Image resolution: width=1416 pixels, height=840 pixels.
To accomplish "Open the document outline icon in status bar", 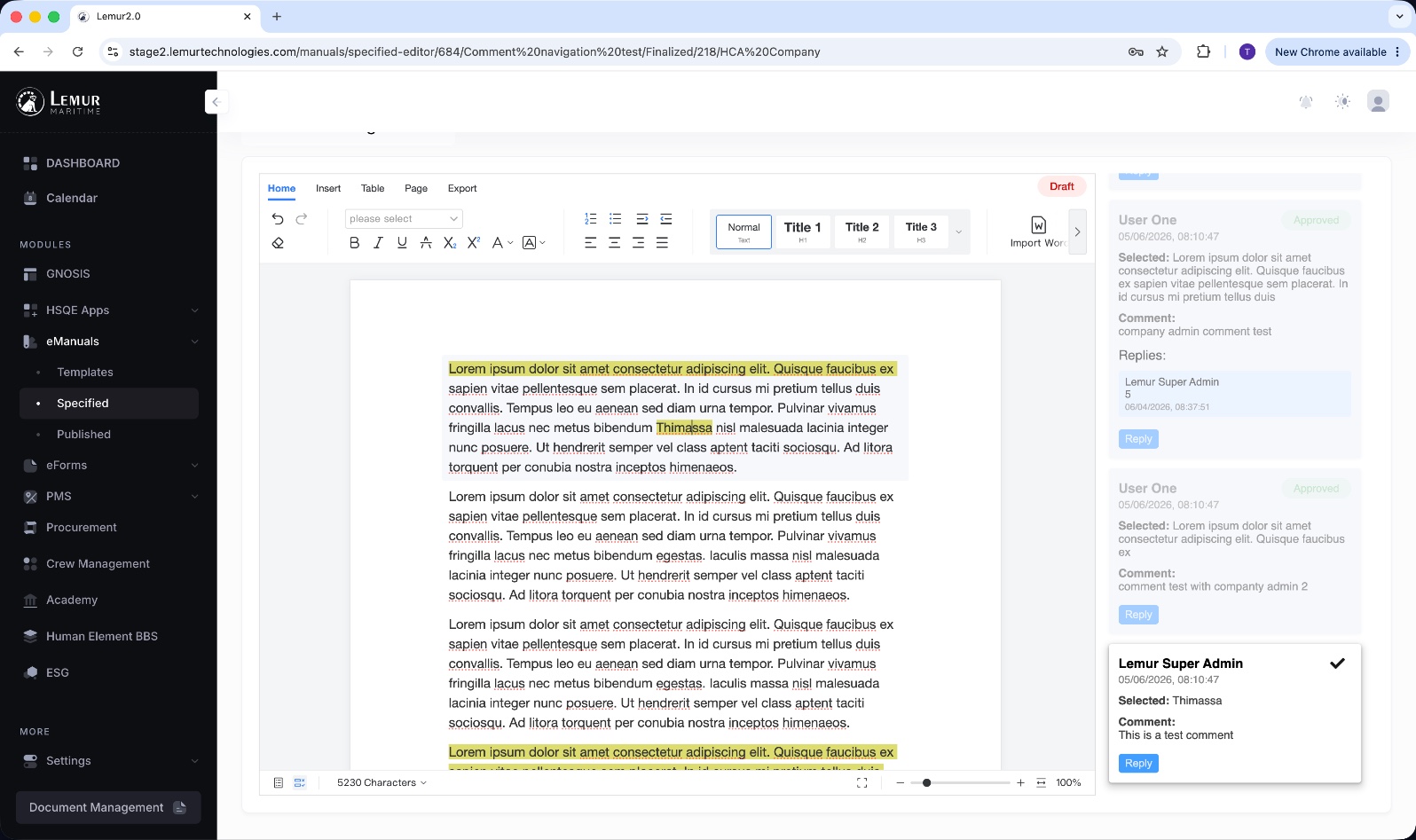I will pyautogui.click(x=278, y=782).
